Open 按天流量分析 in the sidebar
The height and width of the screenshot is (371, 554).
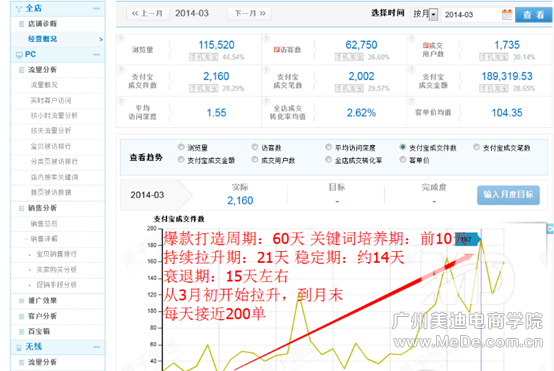(51, 131)
